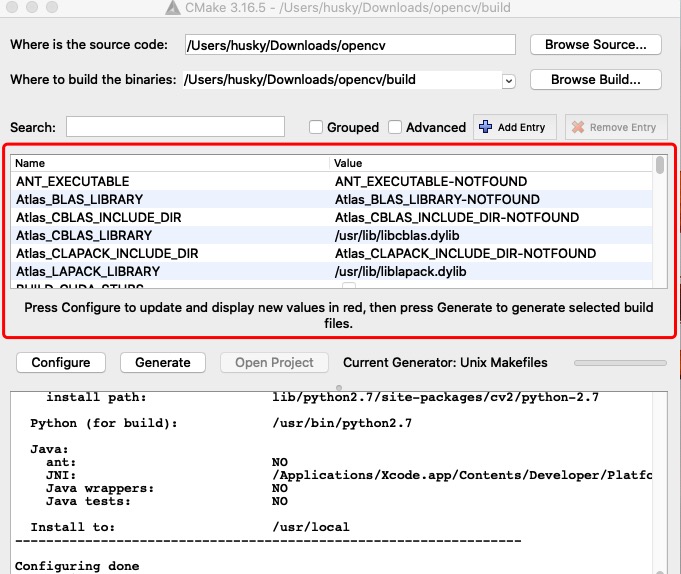Select the Atlas_CBLAS_INCLUDE_DIR entry
Viewport: 681px width, 574px height.
click(99, 217)
